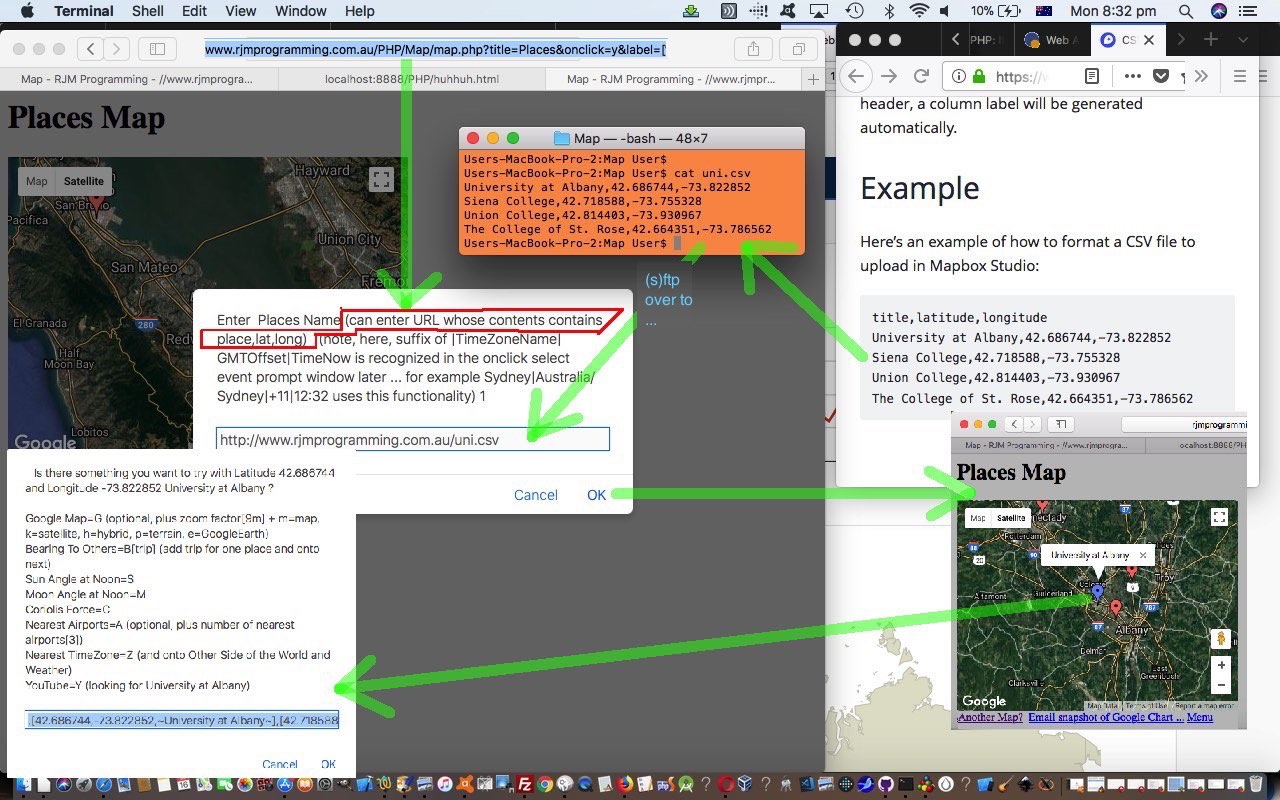Open Firefox hamburger menu
The width and height of the screenshot is (1280, 800).
tap(1239, 76)
